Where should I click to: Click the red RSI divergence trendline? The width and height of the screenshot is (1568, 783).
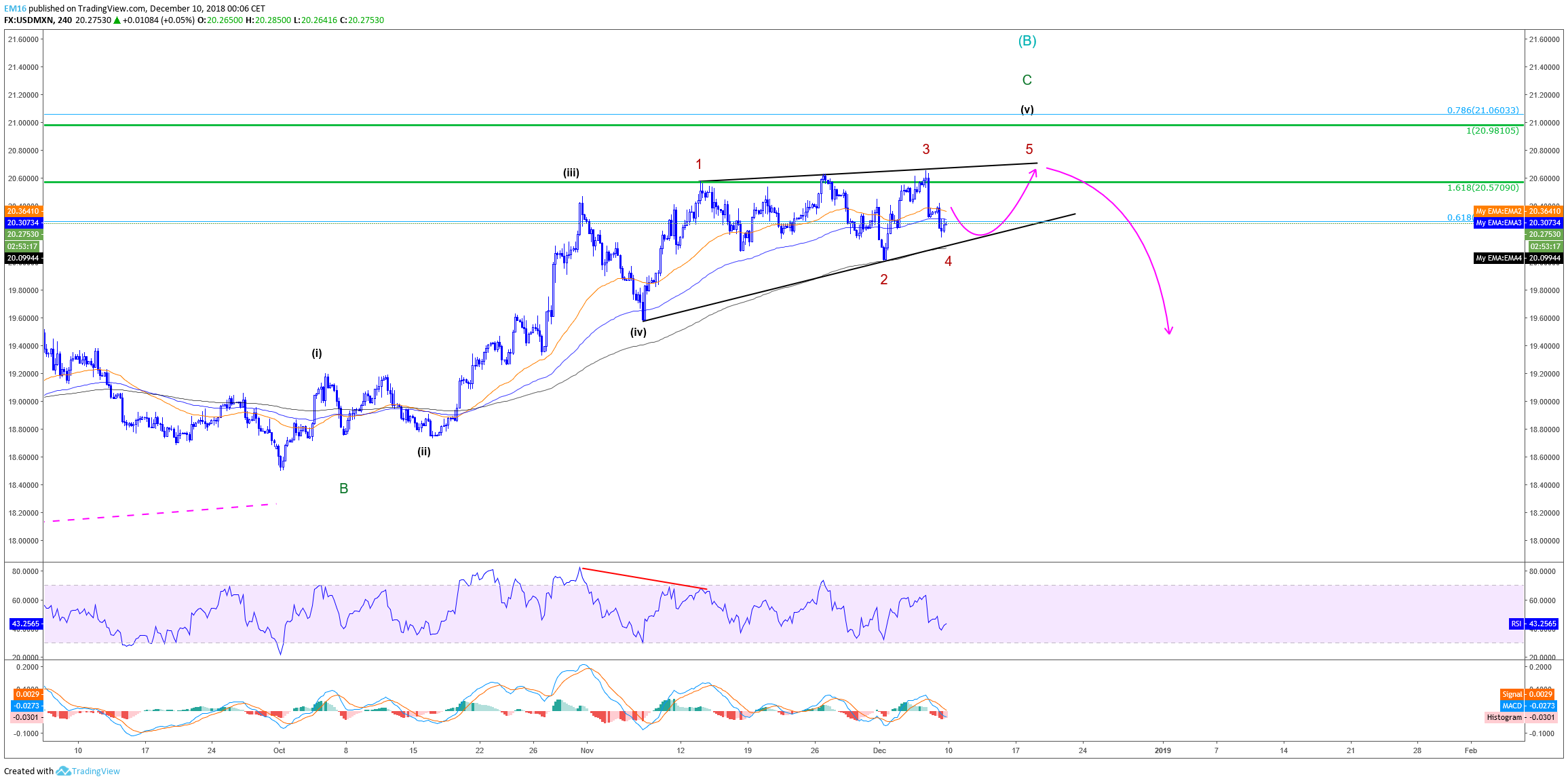click(645, 579)
